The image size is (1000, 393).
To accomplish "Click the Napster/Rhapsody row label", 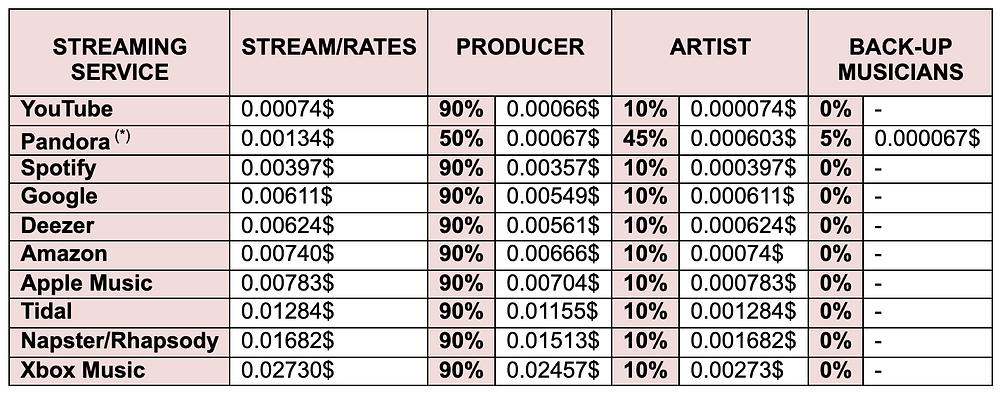I will click(119, 342).
